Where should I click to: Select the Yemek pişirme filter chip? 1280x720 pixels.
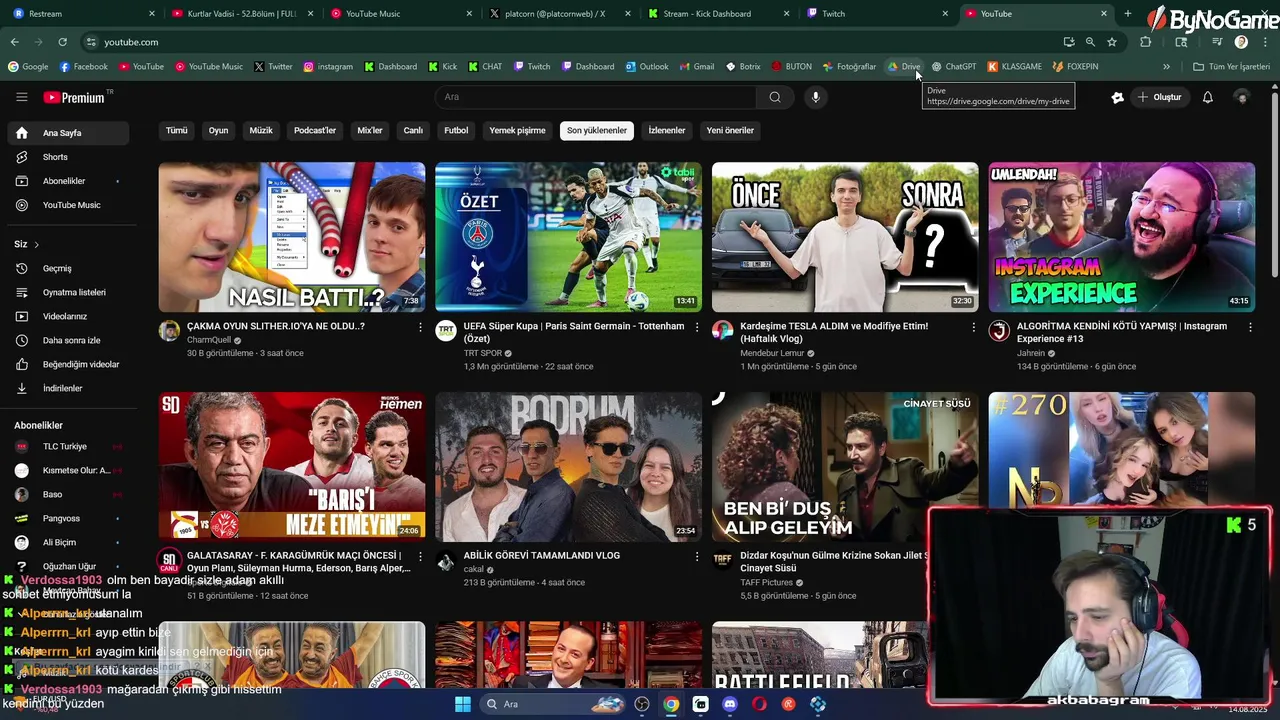517,130
